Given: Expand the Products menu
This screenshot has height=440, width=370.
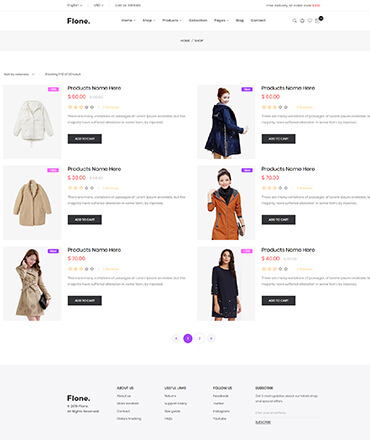Looking at the screenshot, I should 172,20.
